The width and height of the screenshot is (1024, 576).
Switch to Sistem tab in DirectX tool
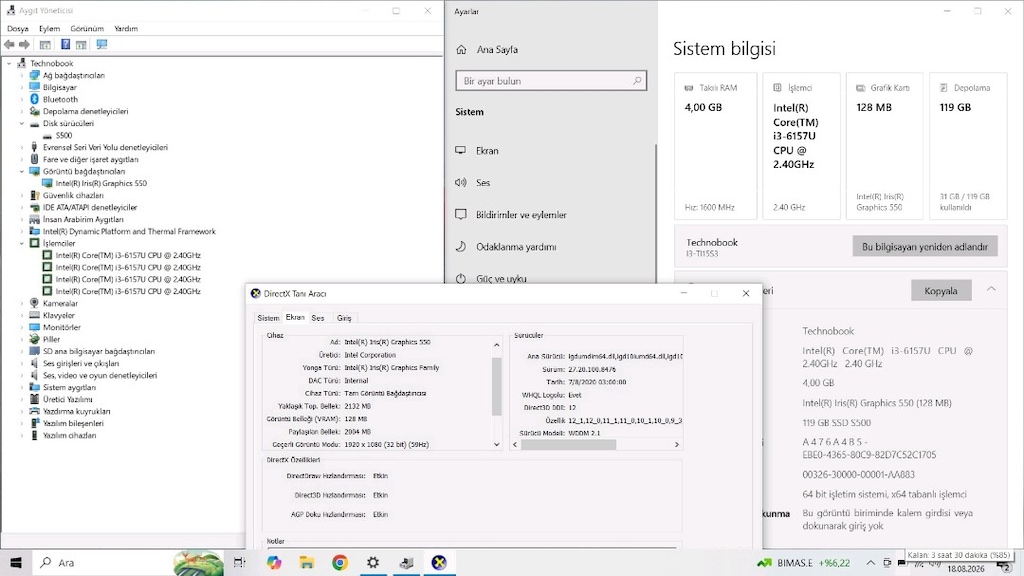pyautogui.click(x=268, y=318)
